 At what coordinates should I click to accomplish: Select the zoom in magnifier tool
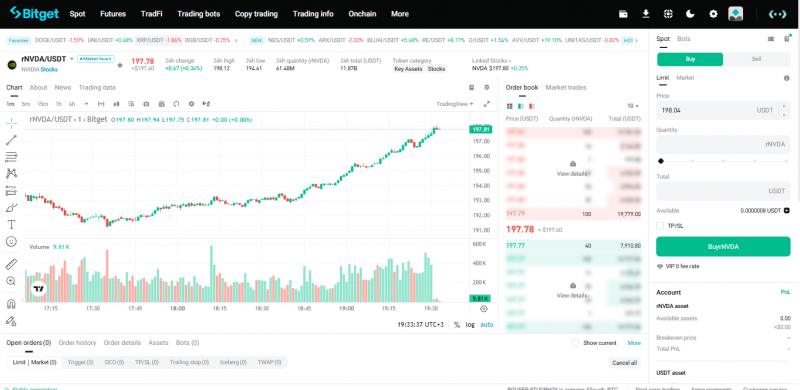point(11,281)
